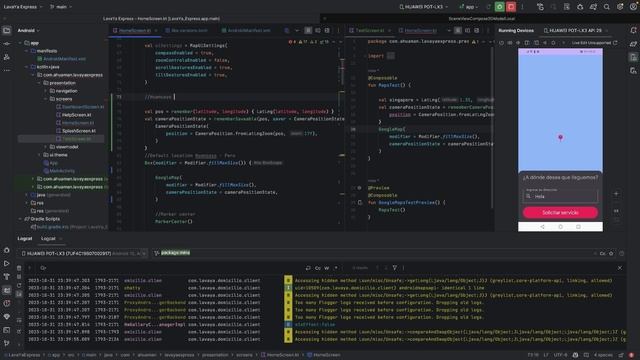Screen dimensions: 640x360
Task: Open the logcat device selector combo box
Action: (83, 253)
